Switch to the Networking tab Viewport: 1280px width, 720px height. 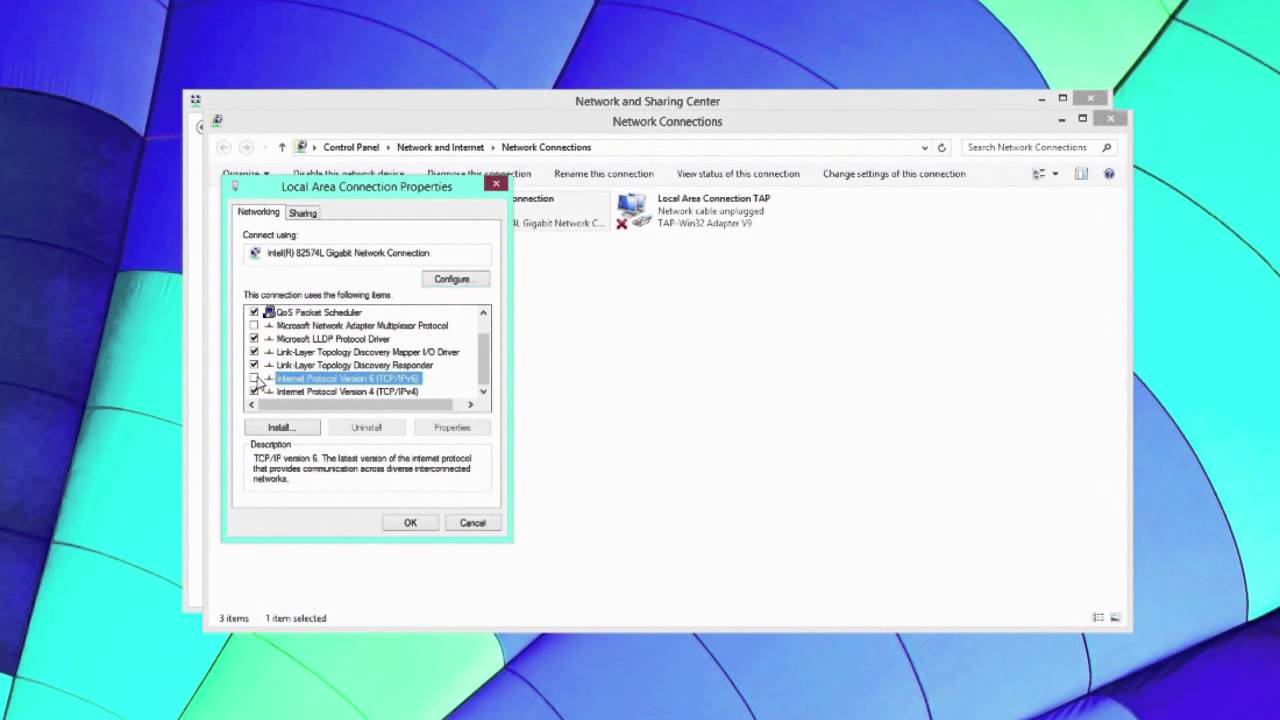258,212
